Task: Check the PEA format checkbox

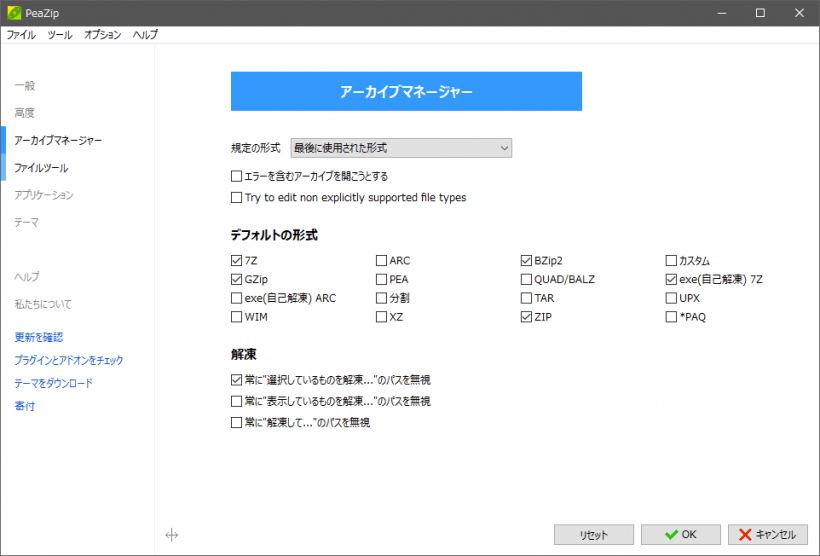Action: [x=381, y=279]
